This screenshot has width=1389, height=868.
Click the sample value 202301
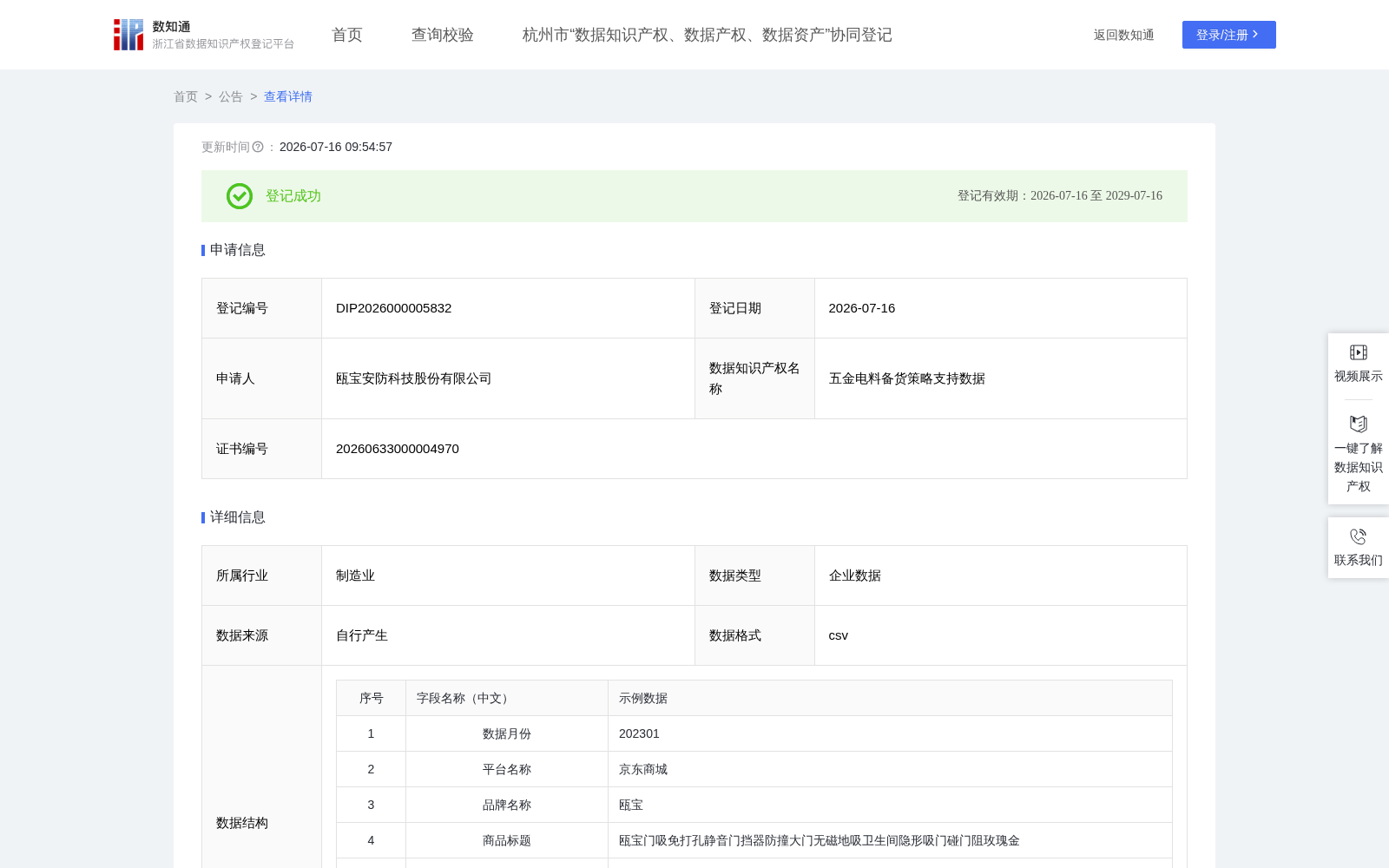tap(639, 733)
